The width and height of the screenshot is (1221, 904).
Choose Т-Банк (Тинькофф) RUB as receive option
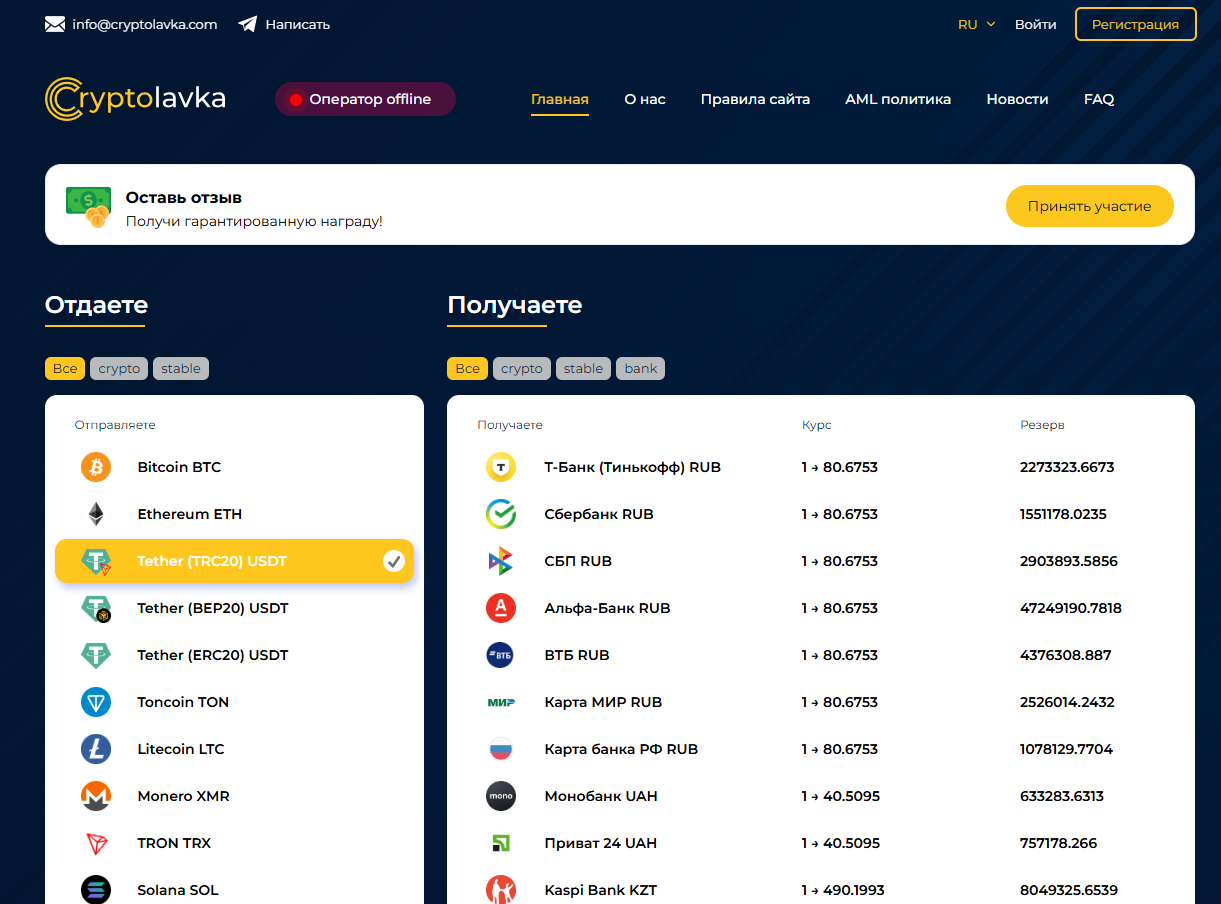[632, 467]
